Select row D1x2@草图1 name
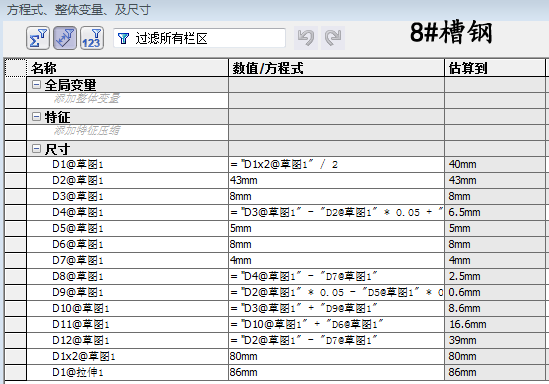549x384 pixels. click(84, 356)
